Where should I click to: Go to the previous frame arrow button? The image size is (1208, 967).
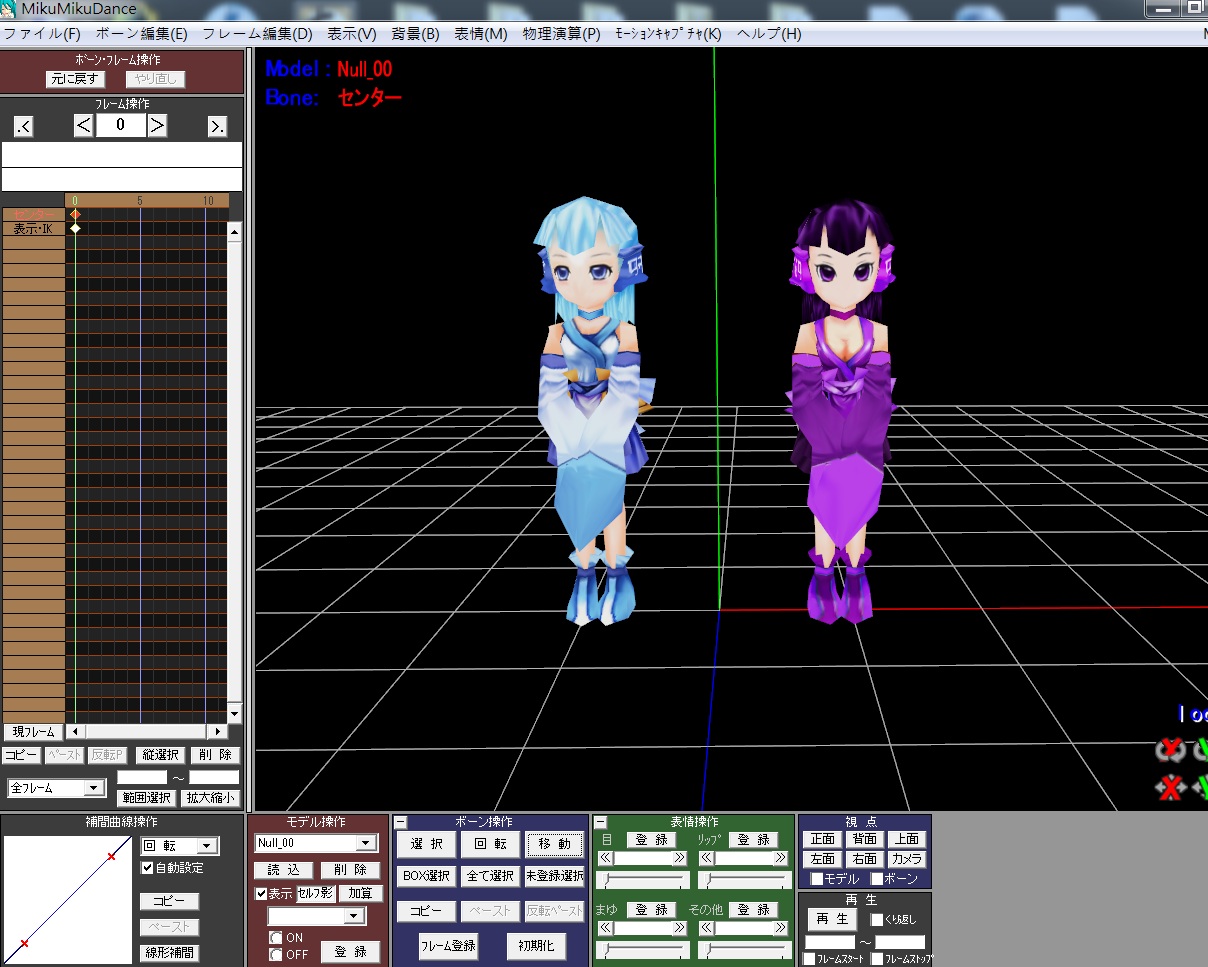point(84,125)
